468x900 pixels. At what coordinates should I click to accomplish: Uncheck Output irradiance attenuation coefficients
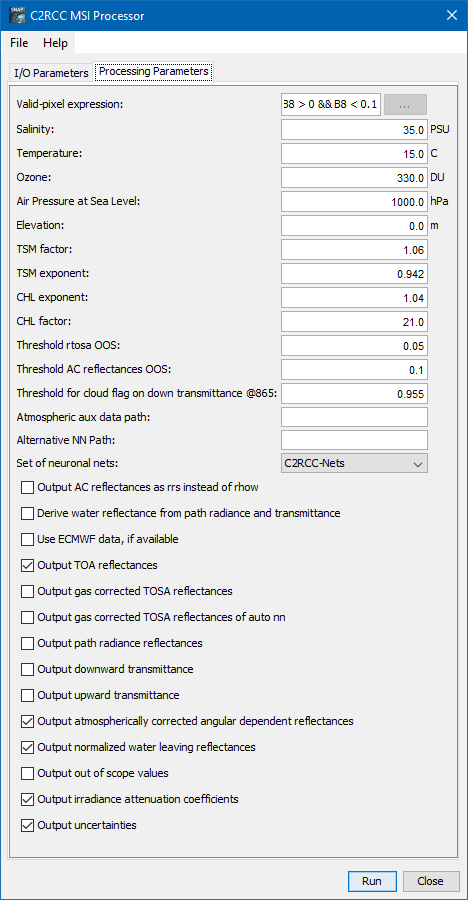coord(27,799)
